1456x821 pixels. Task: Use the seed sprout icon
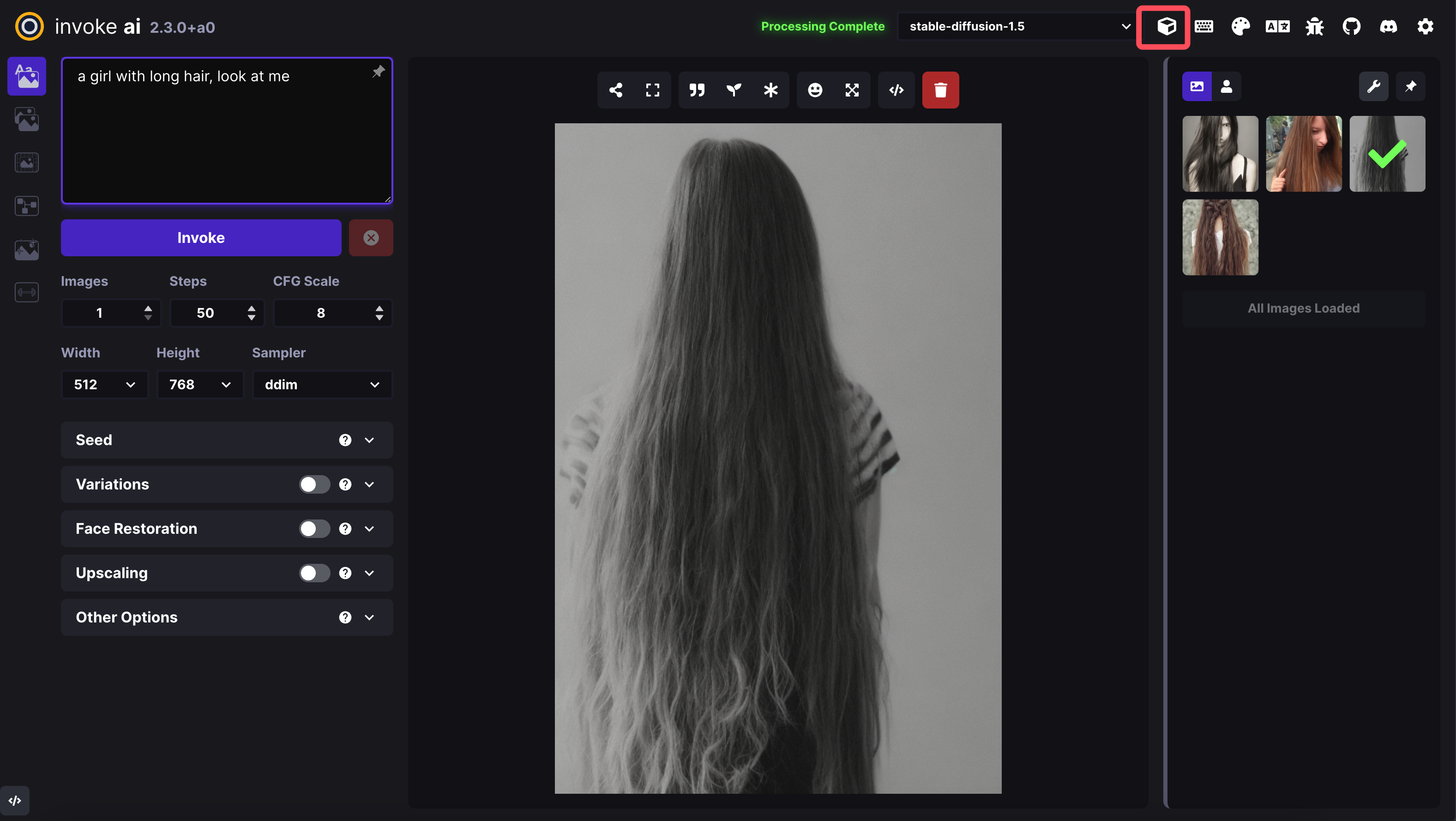tap(734, 90)
